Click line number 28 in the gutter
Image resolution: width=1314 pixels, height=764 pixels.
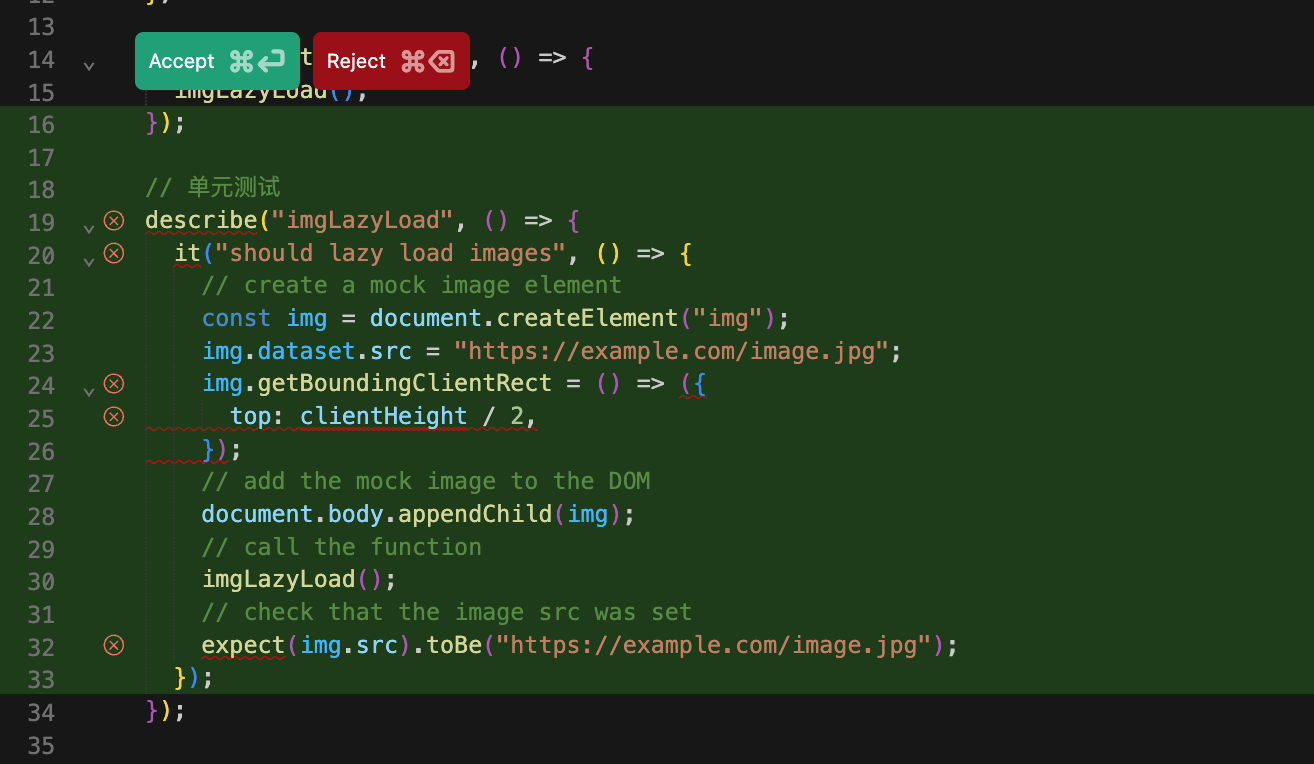pos(41,515)
